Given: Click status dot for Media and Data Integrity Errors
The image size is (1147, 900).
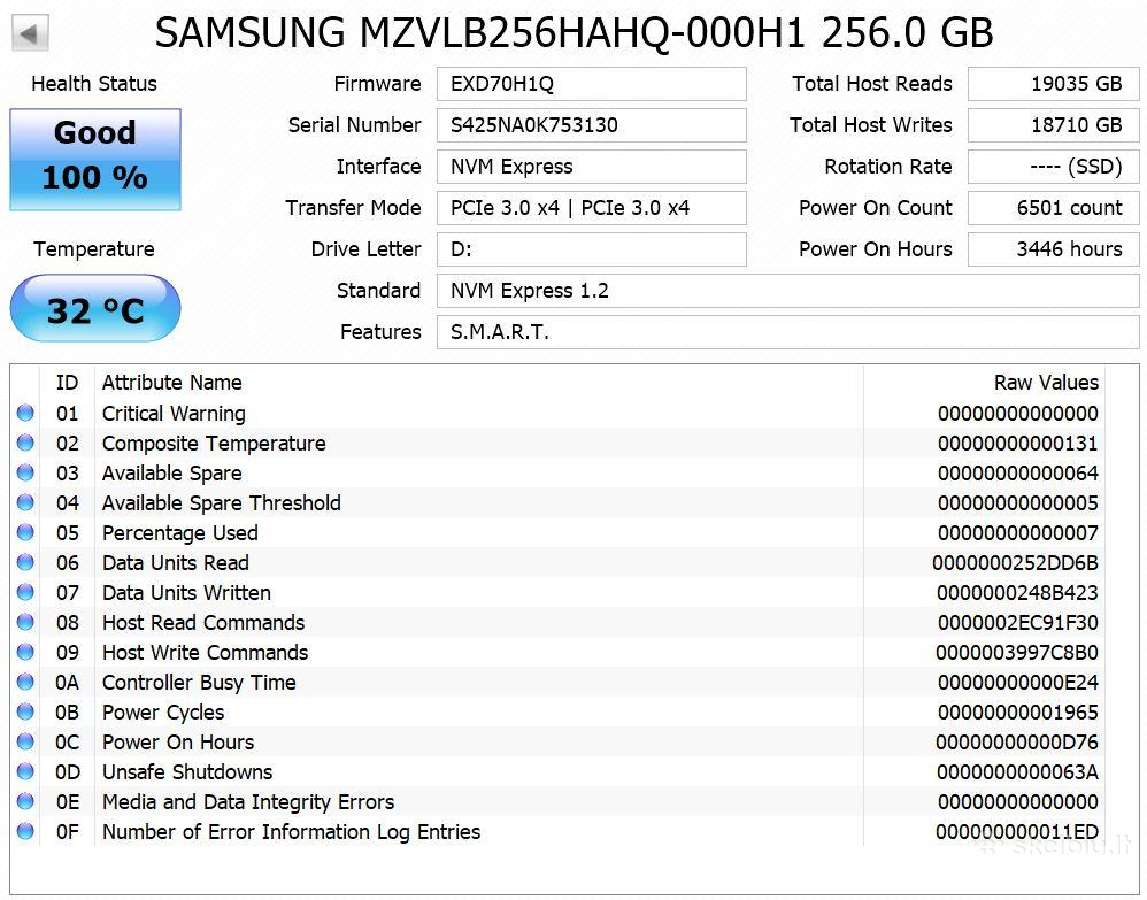Looking at the screenshot, I should [26, 802].
